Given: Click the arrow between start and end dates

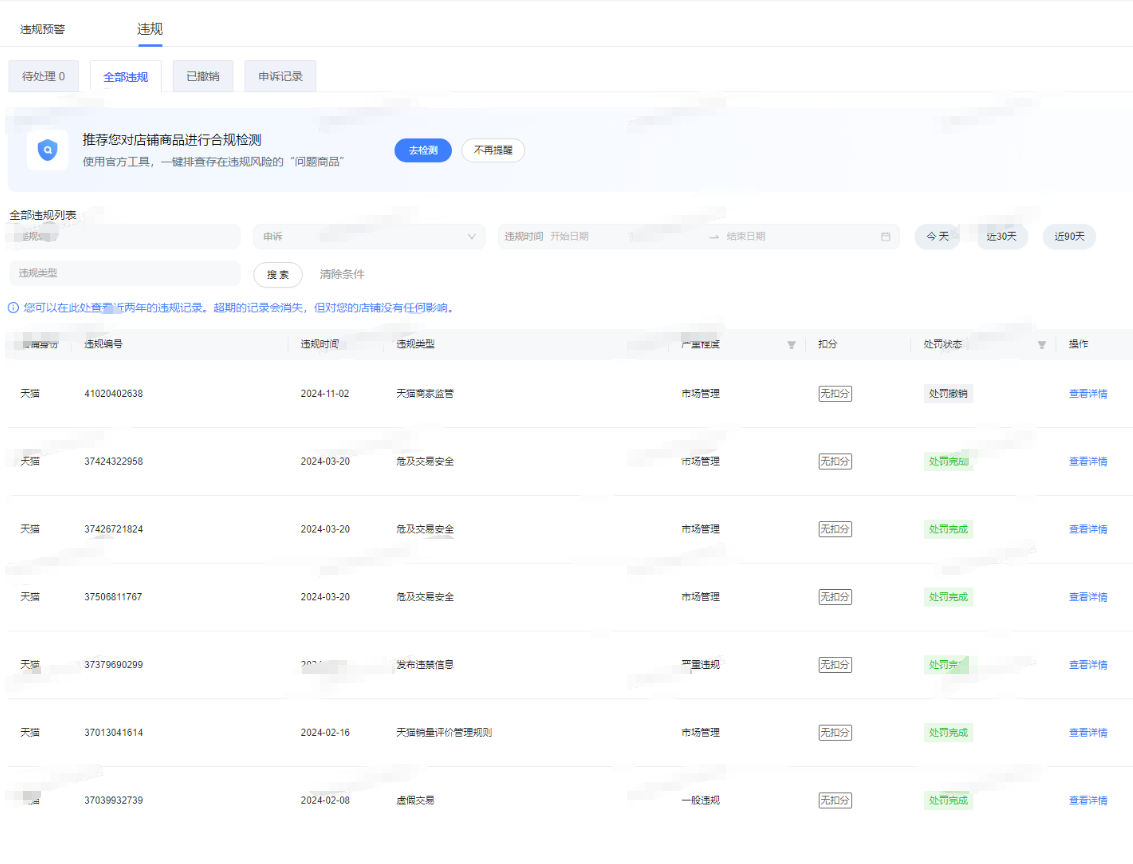Looking at the screenshot, I should (x=714, y=237).
